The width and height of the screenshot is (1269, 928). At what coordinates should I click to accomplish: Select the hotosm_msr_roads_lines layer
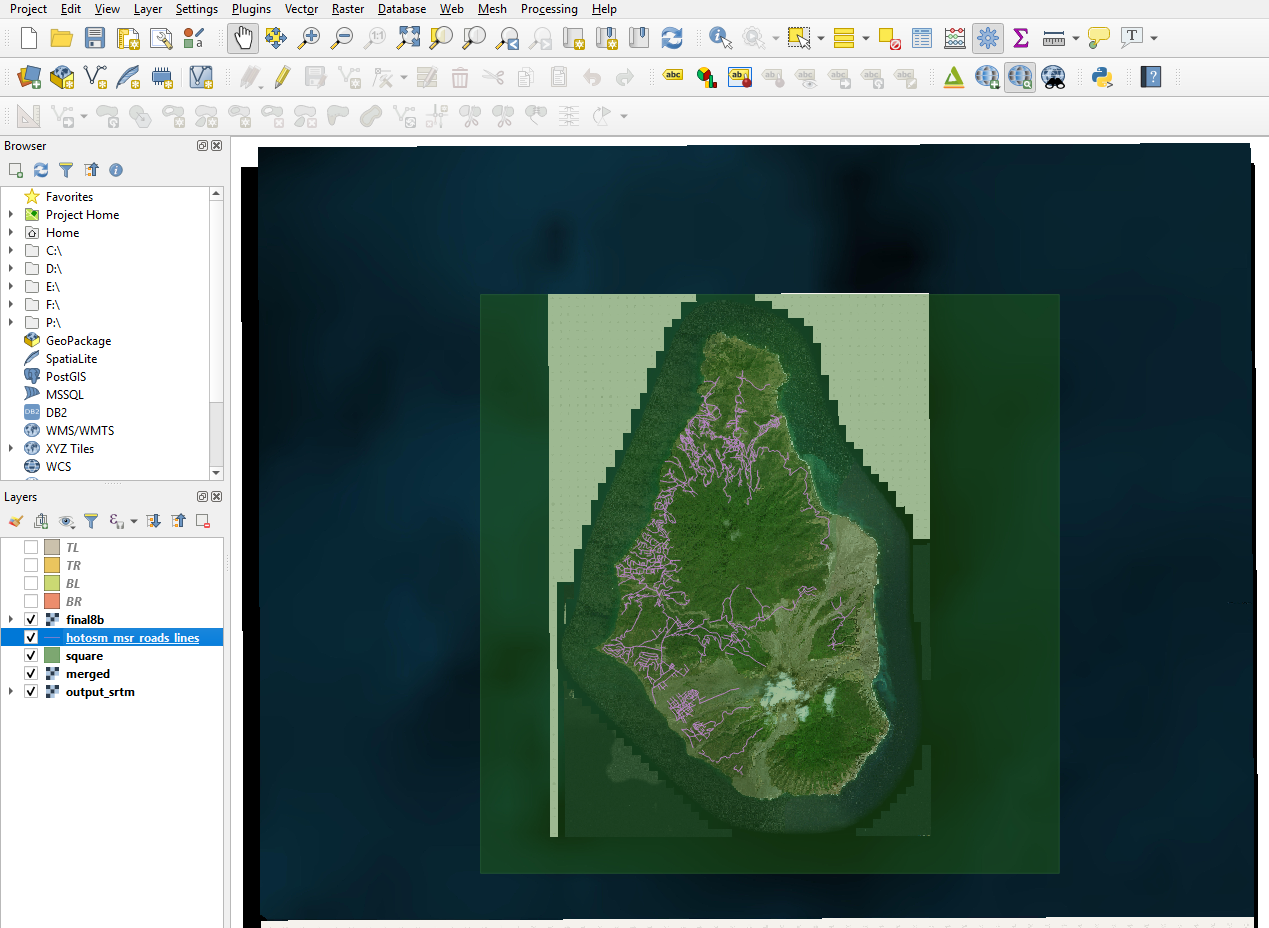pyautogui.click(x=132, y=638)
